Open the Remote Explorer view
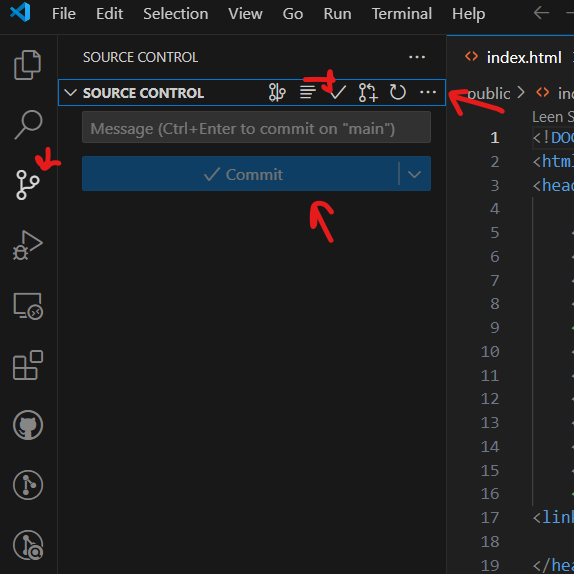The height and width of the screenshot is (574, 574). (28, 306)
